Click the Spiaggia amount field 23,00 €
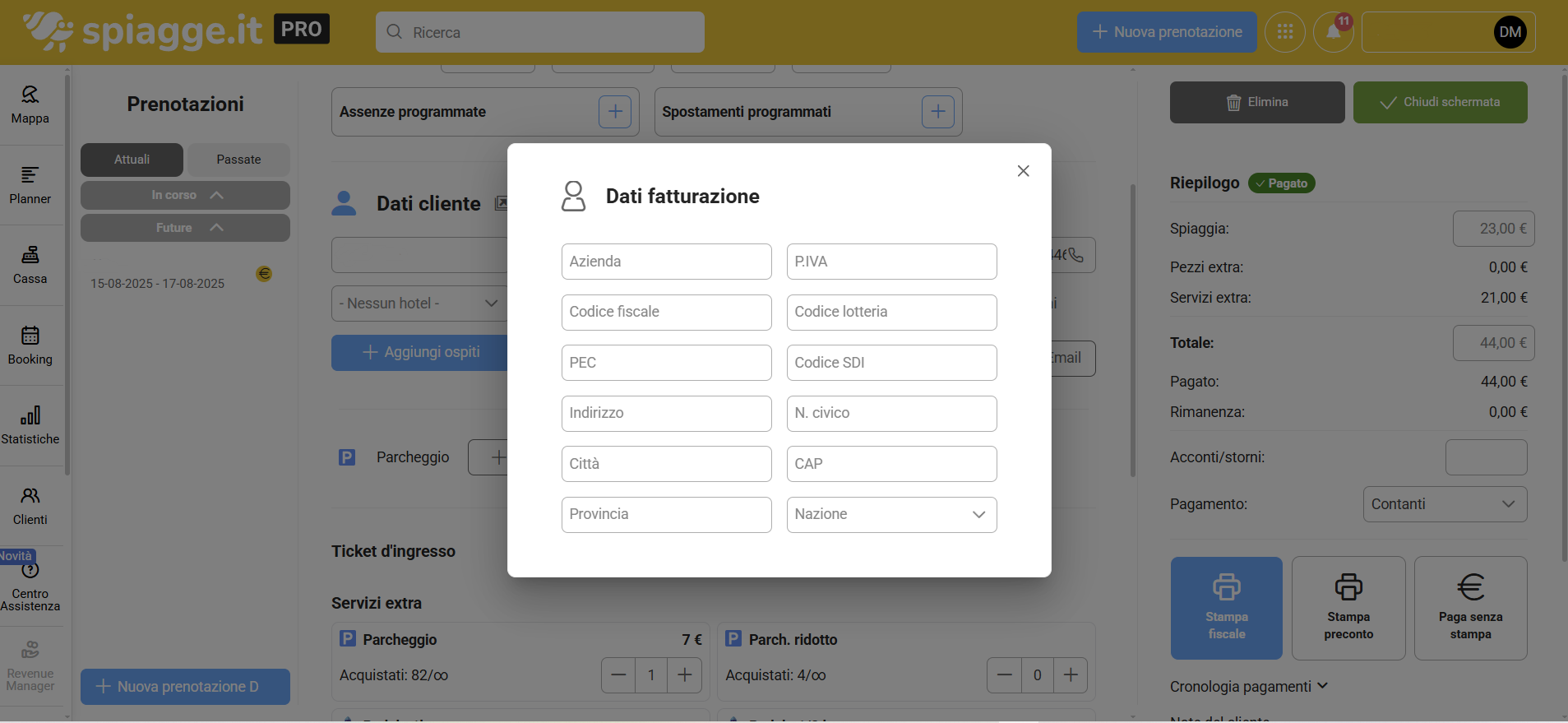The width and height of the screenshot is (1568, 723). [x=1493, y=229]
